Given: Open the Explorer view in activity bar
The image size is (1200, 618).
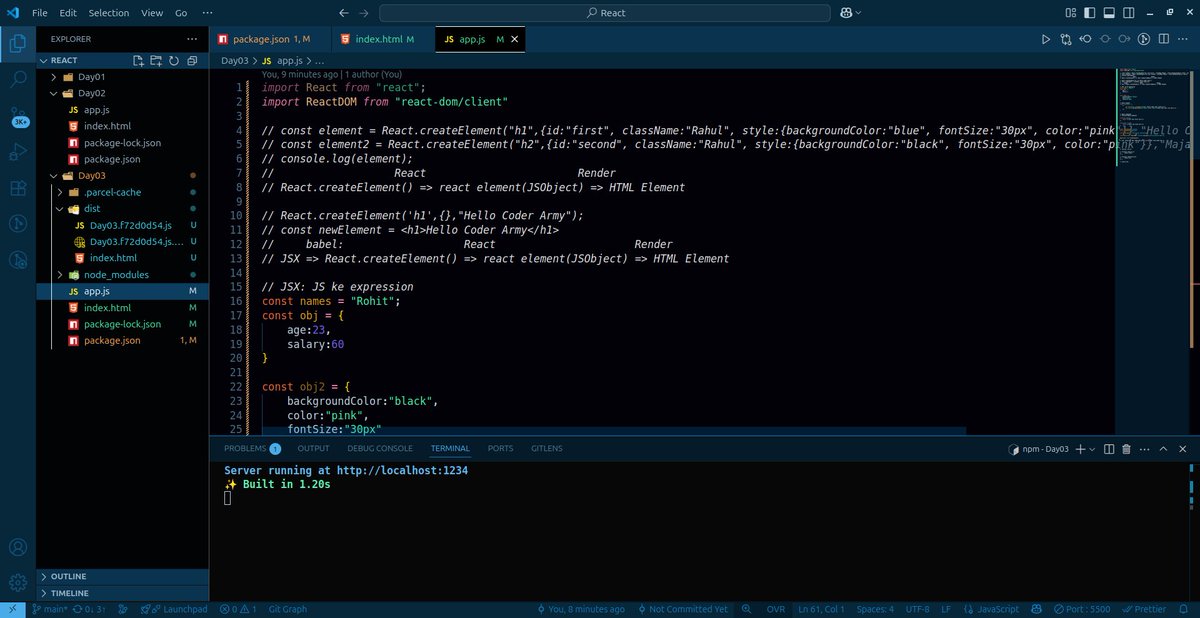Looking at the screenshot, I should [x=18, y=44].
